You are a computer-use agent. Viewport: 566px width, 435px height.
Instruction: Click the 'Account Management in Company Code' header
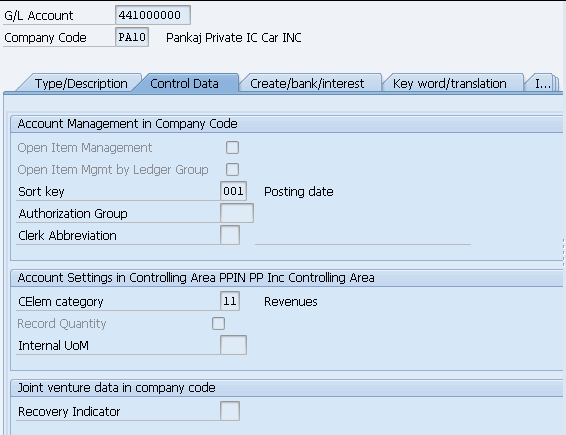(x=127, y=124)
